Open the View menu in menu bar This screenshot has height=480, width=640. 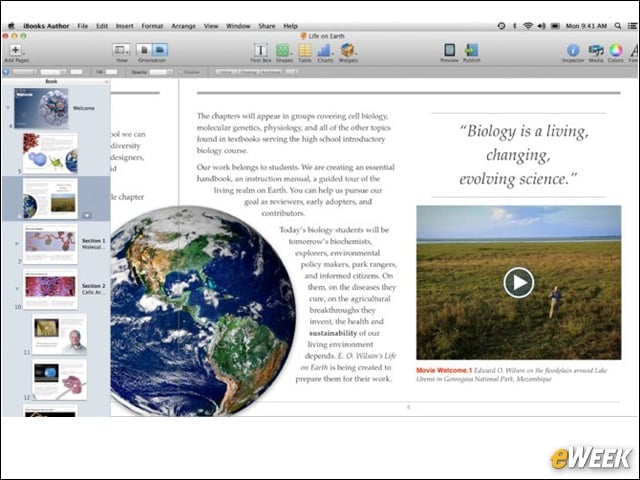[211, 26]
